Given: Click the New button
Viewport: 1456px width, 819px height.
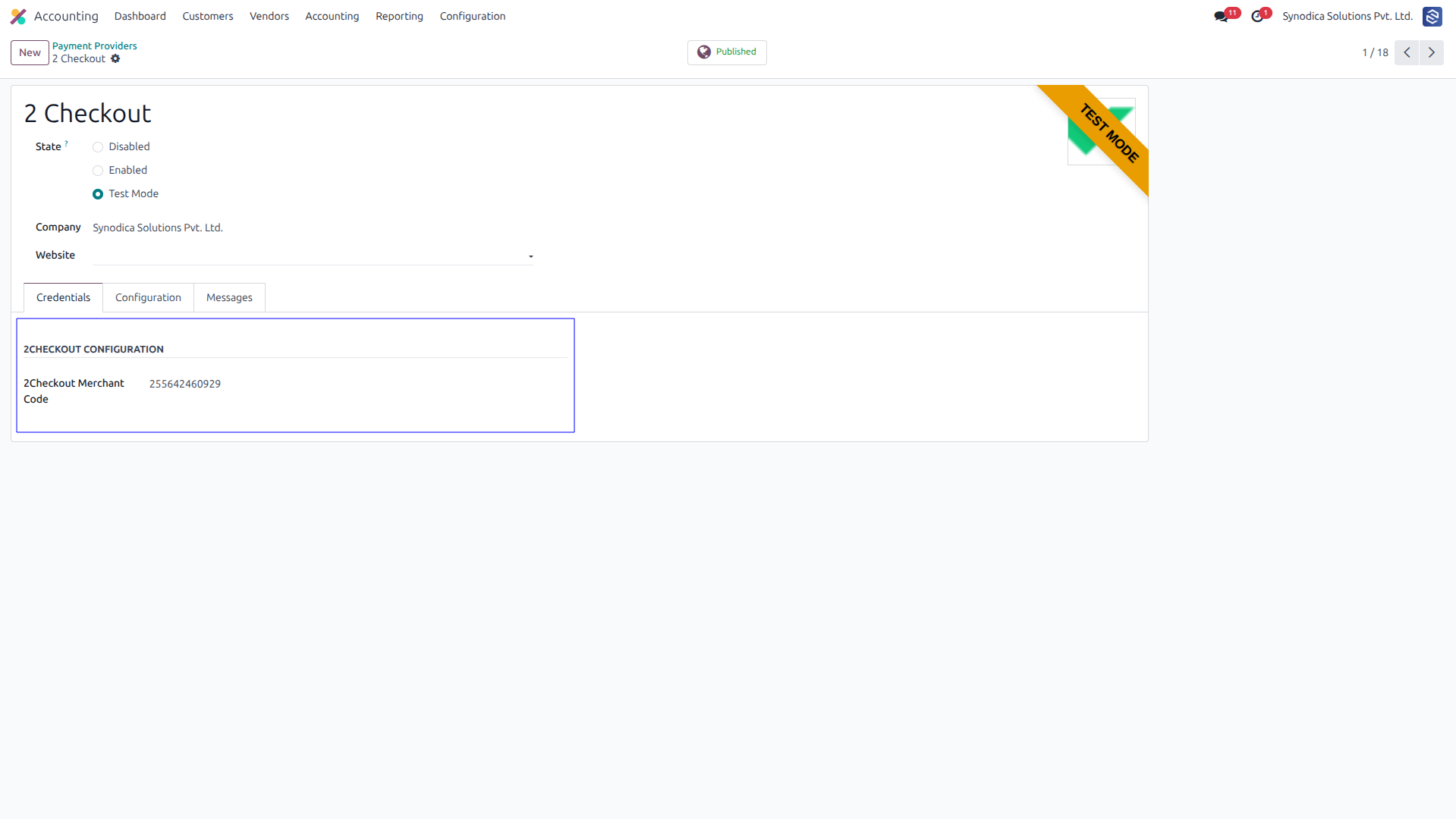Looking at the screenshot, I should tap(30, 52).
